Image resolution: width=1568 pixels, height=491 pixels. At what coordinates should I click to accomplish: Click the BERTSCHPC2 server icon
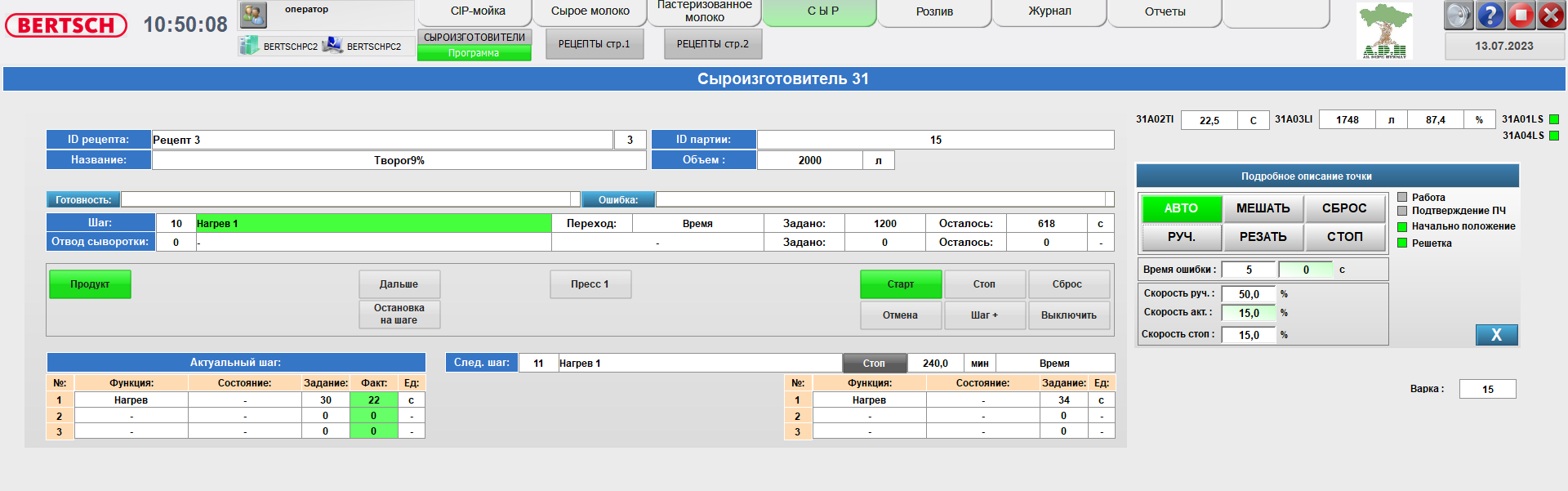[x=249, y=46]
